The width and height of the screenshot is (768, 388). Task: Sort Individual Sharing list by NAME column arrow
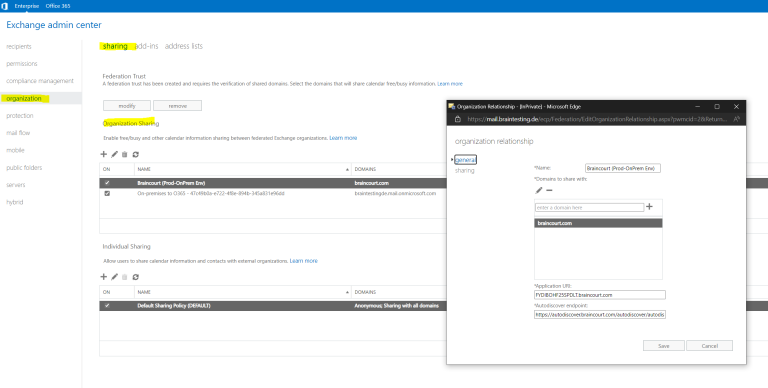coord(347,292)
